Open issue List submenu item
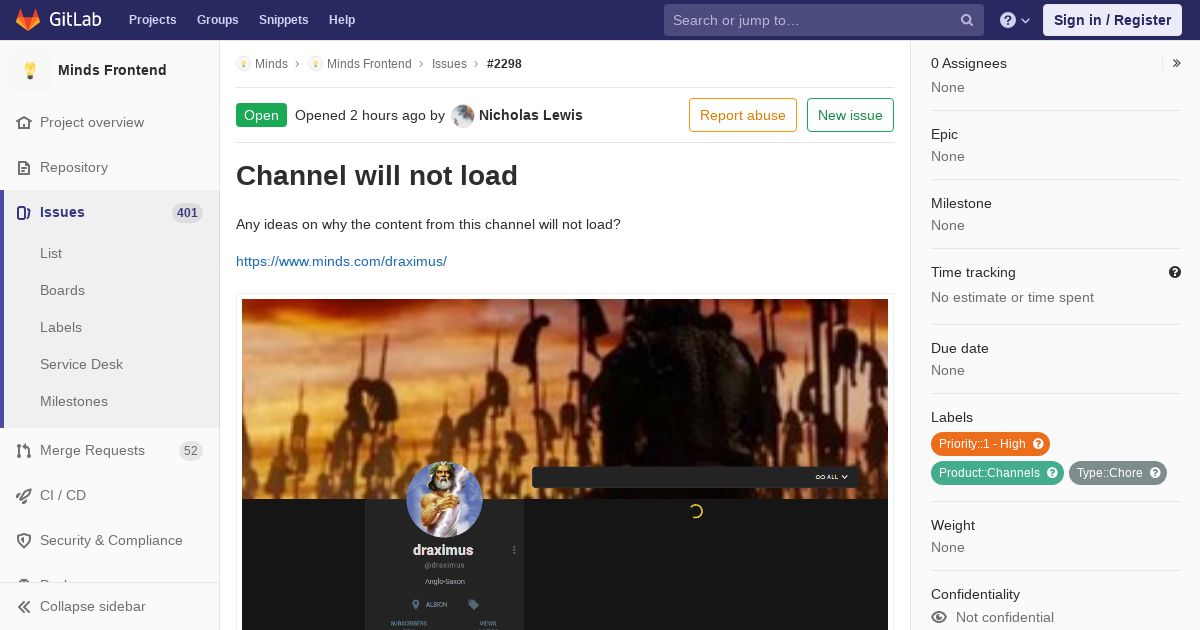Screen dimensions: 1200x630 coord(51,253)
